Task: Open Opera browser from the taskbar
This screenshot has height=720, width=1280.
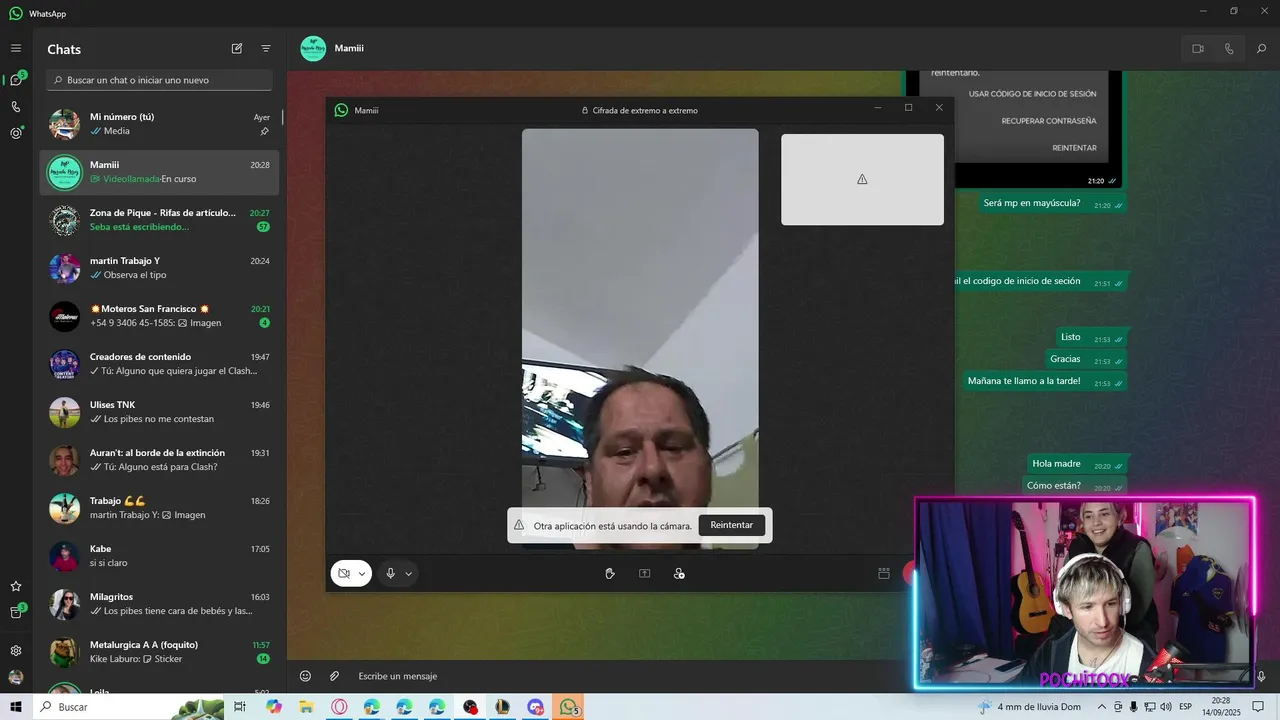Action: click(x=339, y=707)
